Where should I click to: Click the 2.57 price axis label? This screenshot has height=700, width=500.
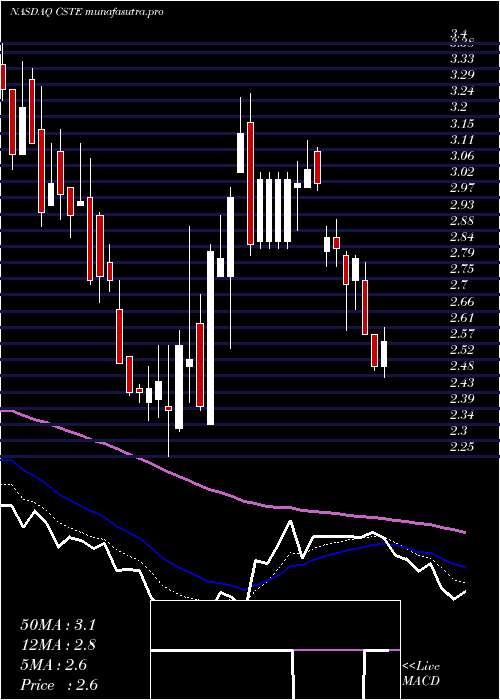coord(462,333)
